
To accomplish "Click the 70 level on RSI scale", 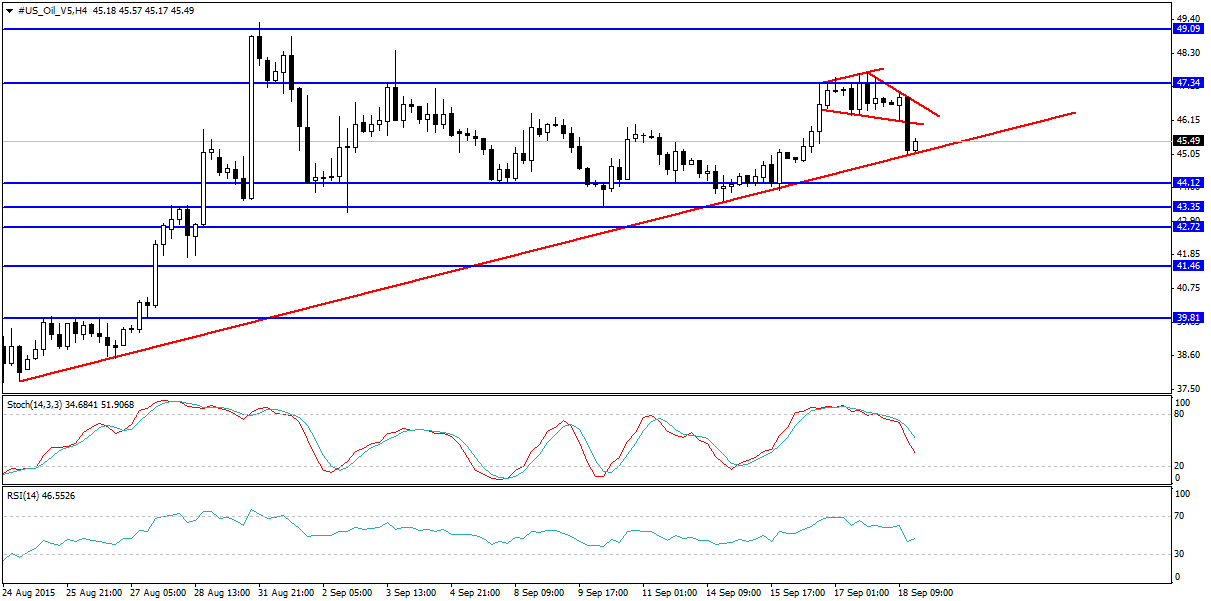I will pos(1180,516).
